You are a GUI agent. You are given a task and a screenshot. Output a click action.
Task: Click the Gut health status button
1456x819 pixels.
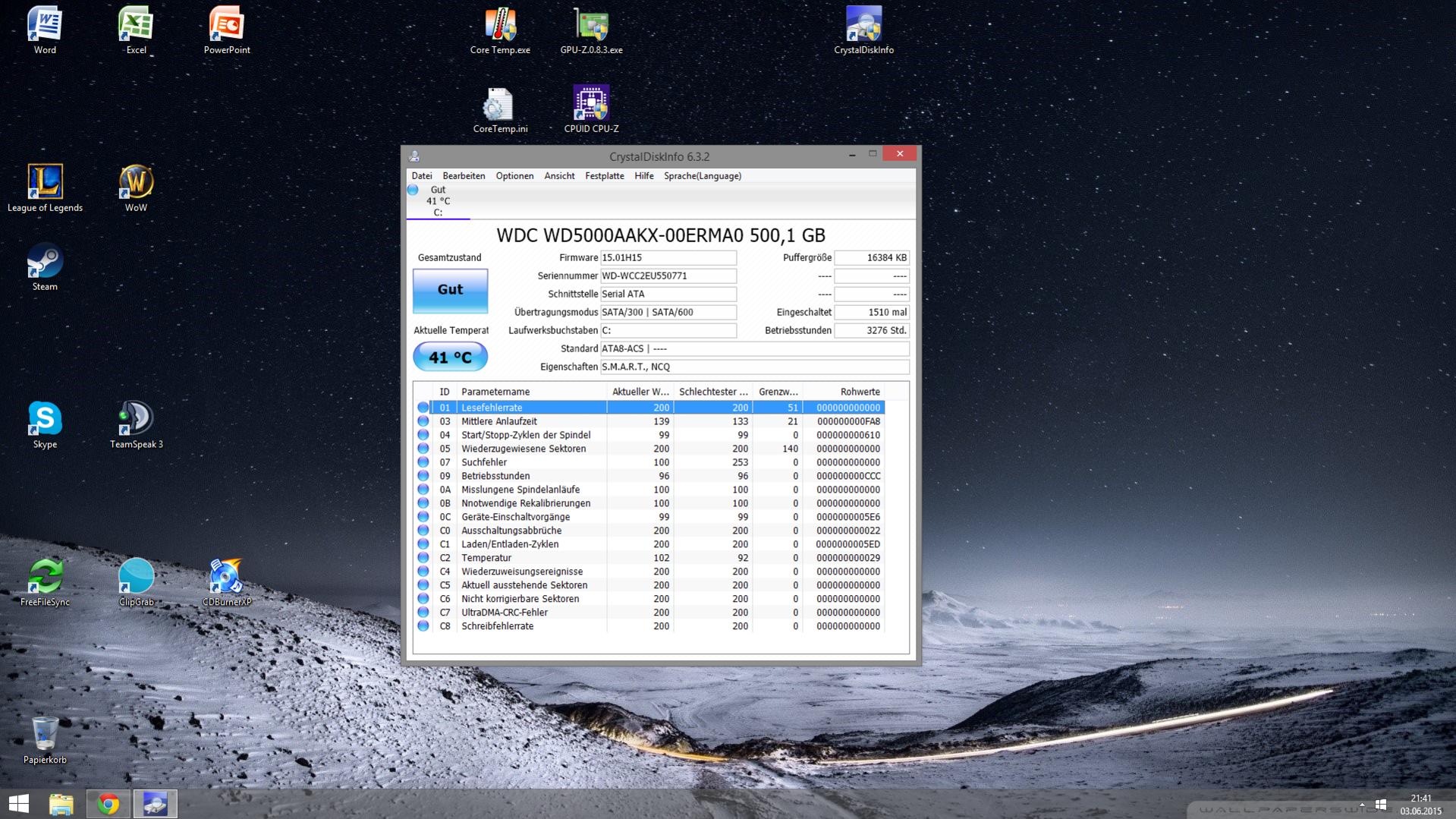450,290
